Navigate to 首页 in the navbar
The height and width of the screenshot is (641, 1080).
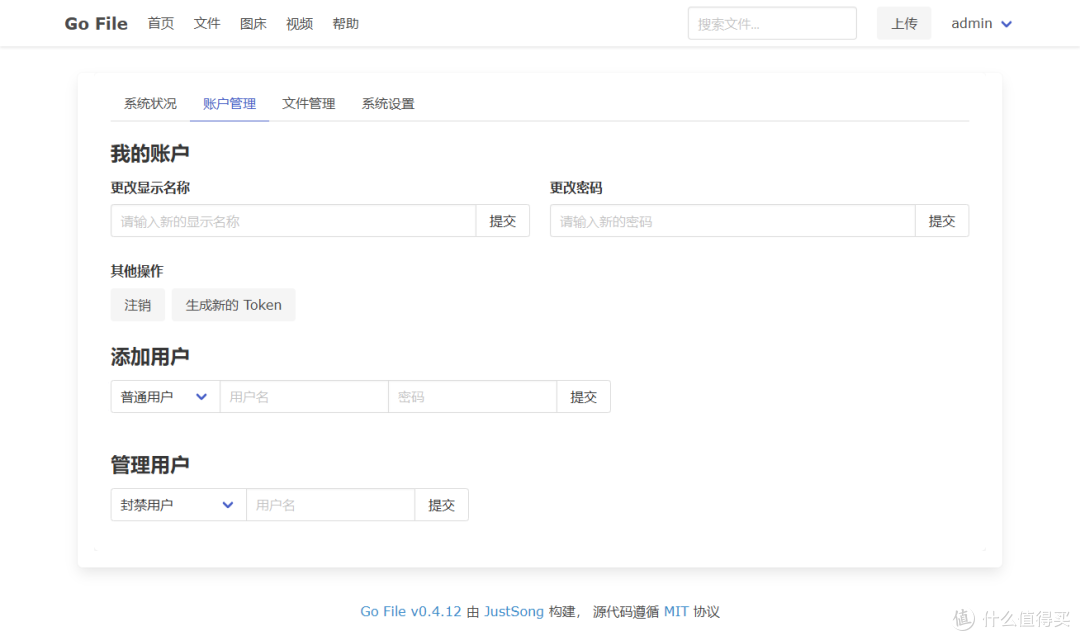click(160, 23)
